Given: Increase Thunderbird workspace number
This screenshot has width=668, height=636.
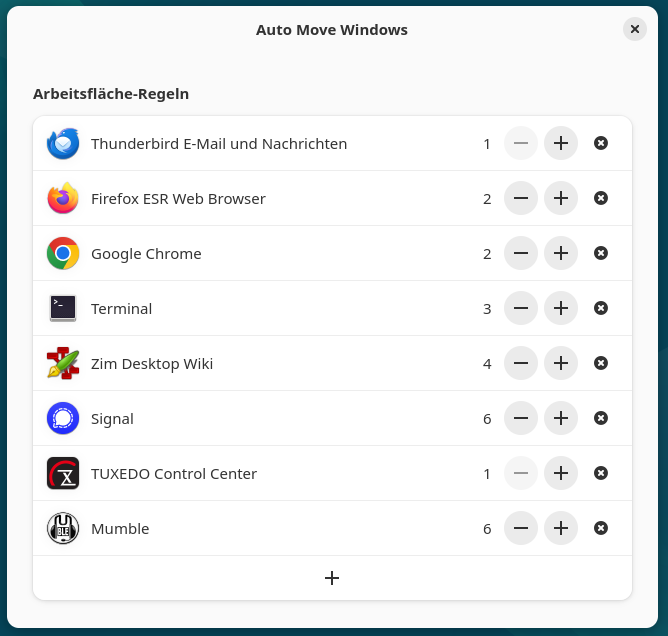Looking at the screenshot, I should (561, 143).
